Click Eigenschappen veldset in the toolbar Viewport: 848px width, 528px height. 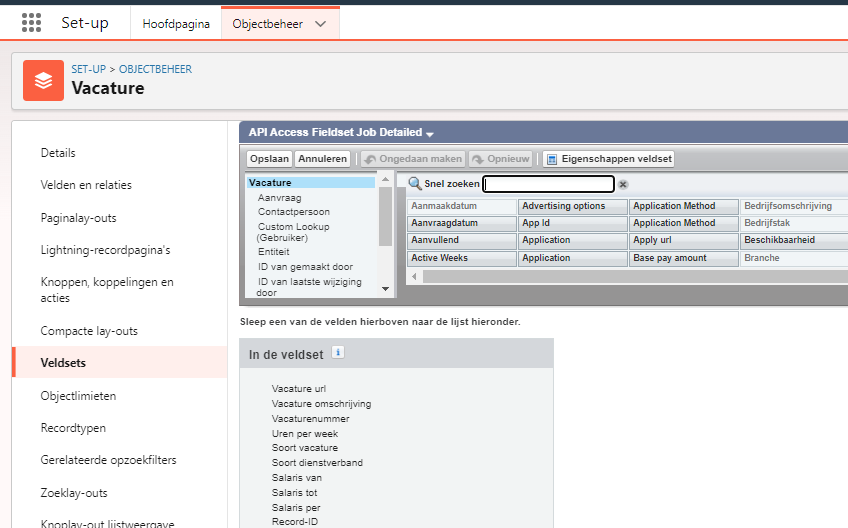click(609, 159)
